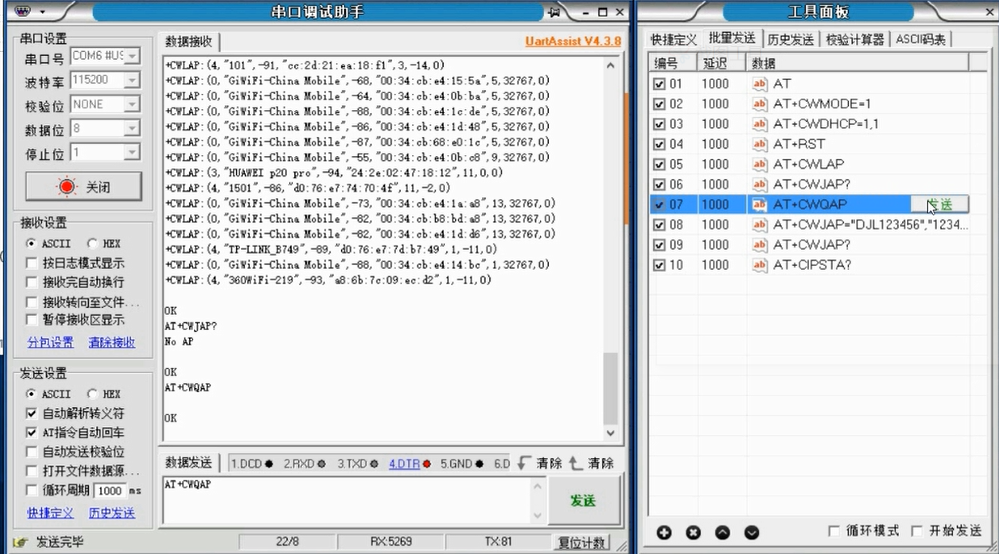
Task: Click the red close-port button
Action: 83,187
